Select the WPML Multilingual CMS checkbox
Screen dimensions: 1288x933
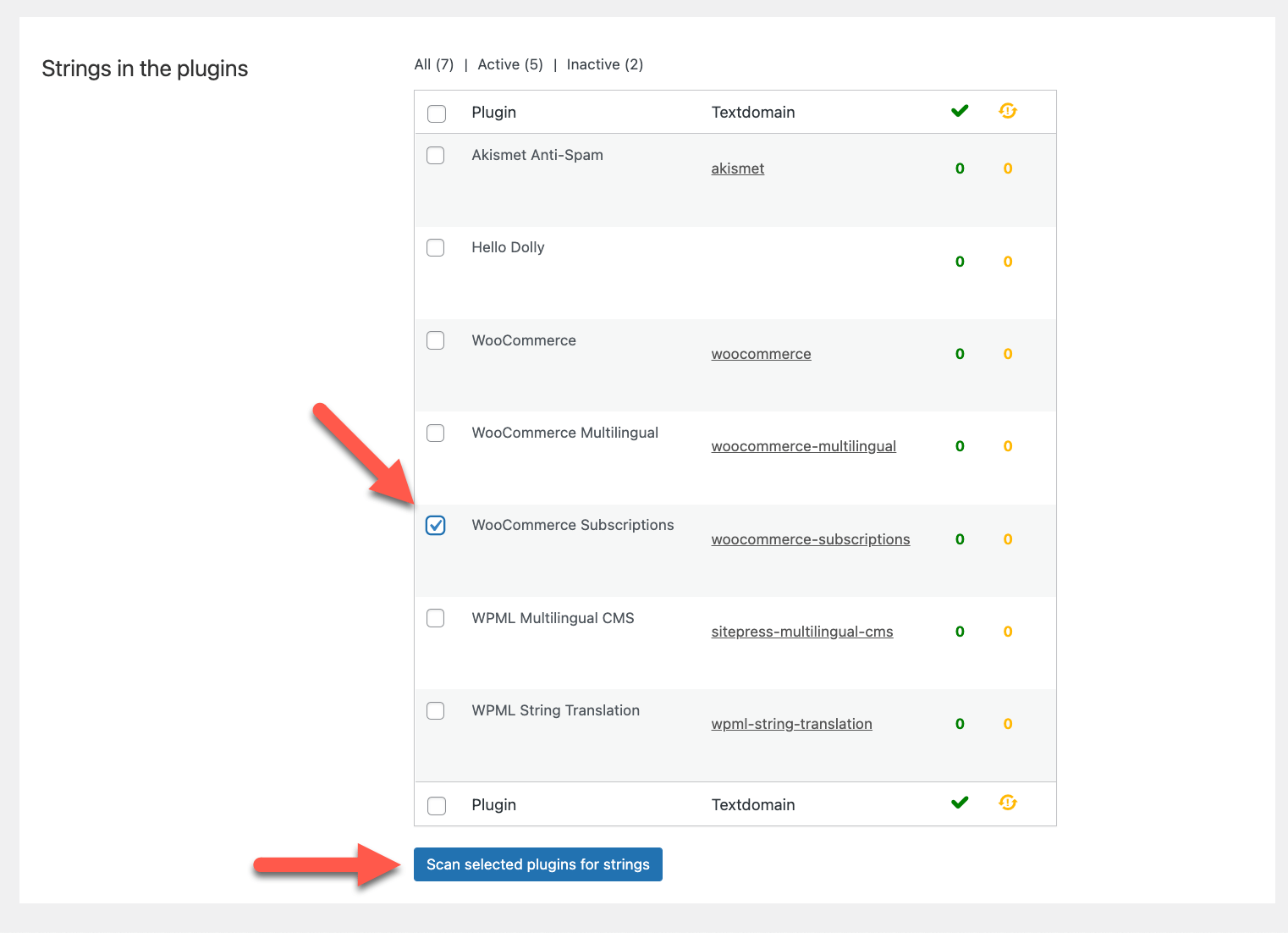[436, 618]
